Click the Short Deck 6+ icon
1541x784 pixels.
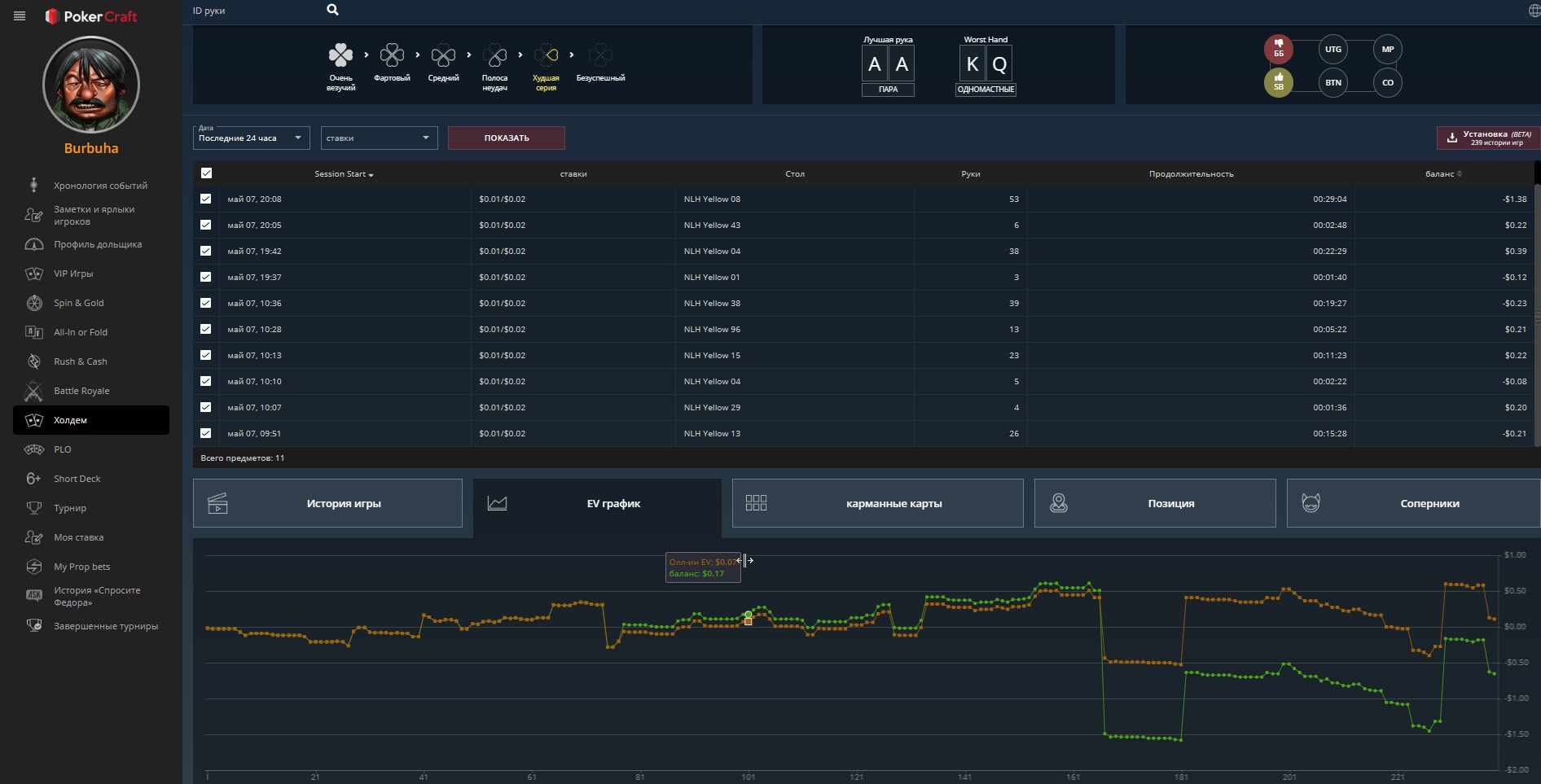pos(34,479)
